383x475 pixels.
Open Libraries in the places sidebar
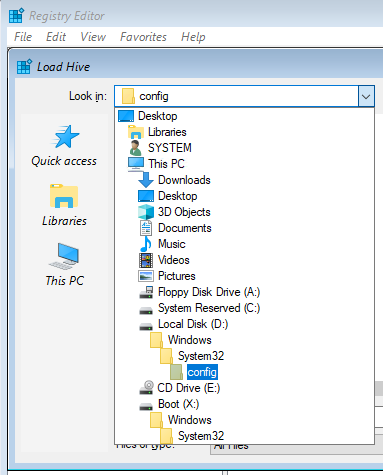click(64, 205)
